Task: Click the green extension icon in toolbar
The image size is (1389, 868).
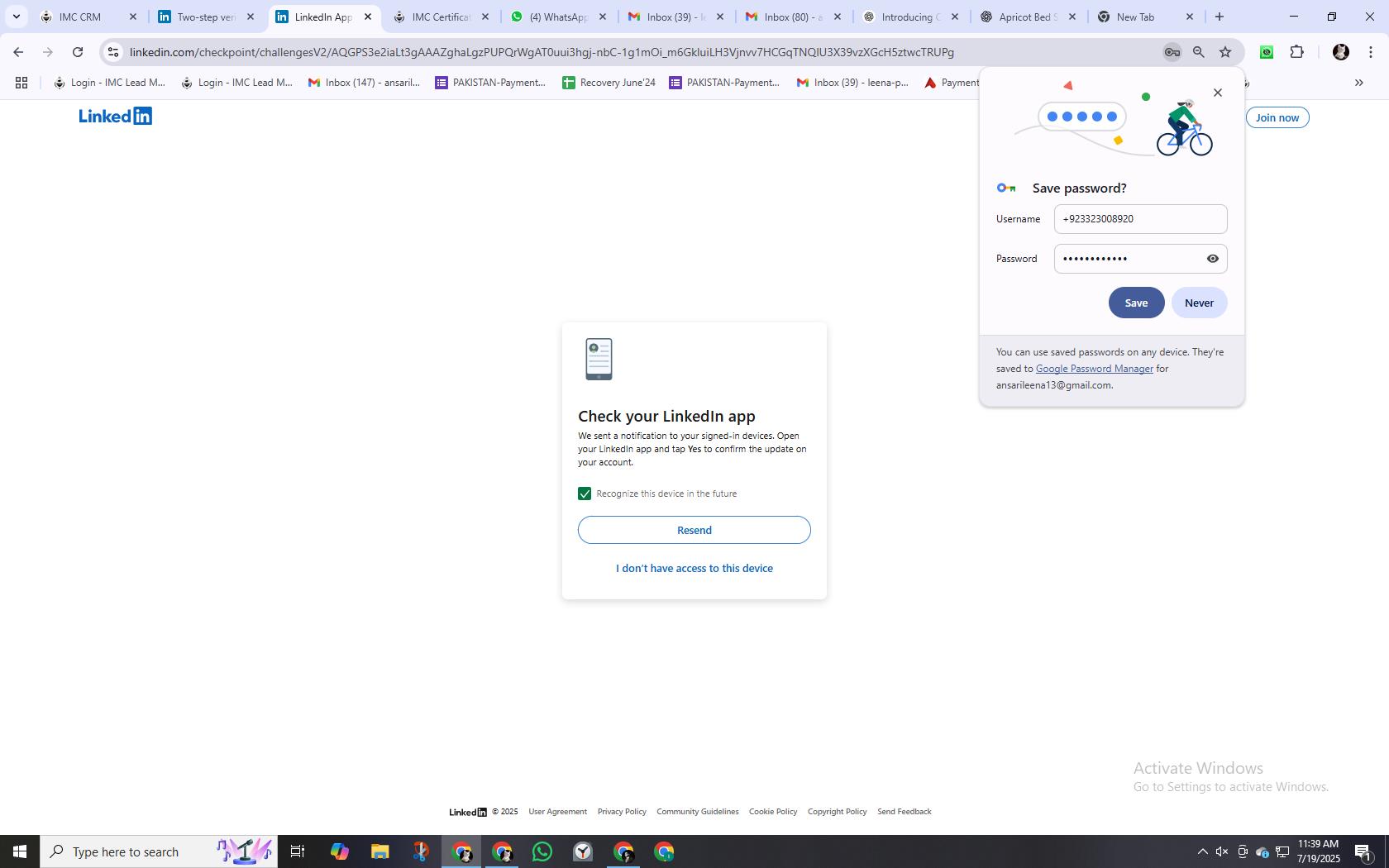Action: point(1266,52)
